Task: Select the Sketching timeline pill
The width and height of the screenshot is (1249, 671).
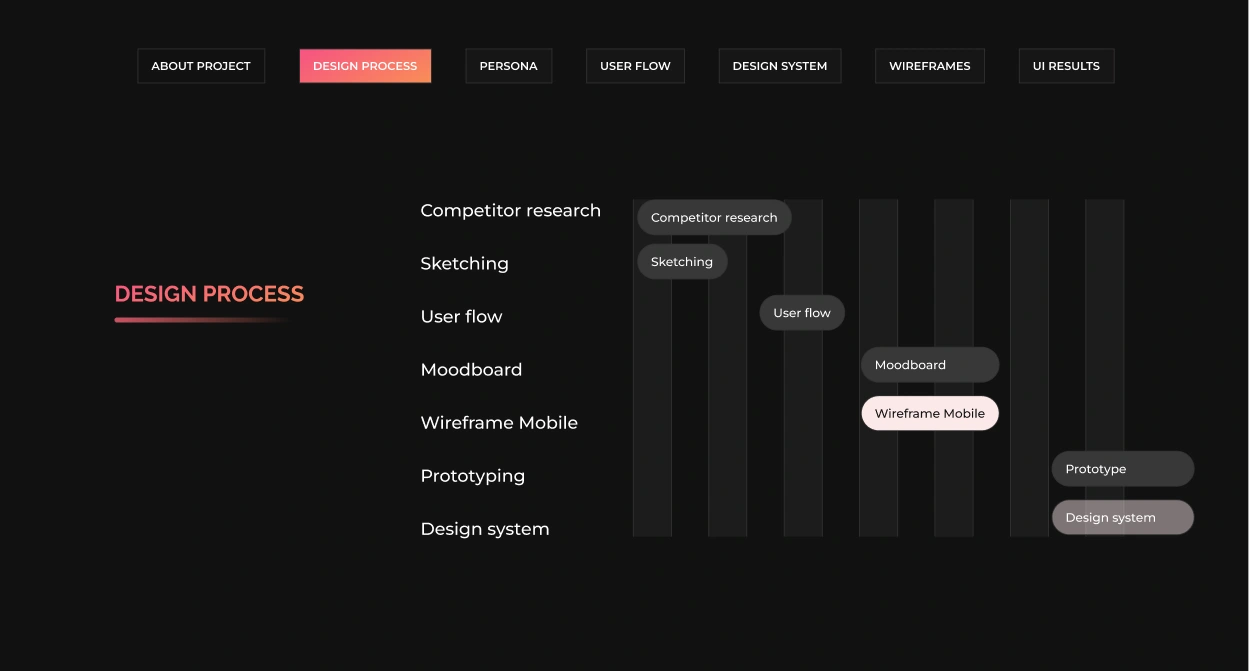Action: (x=682, y=262)
